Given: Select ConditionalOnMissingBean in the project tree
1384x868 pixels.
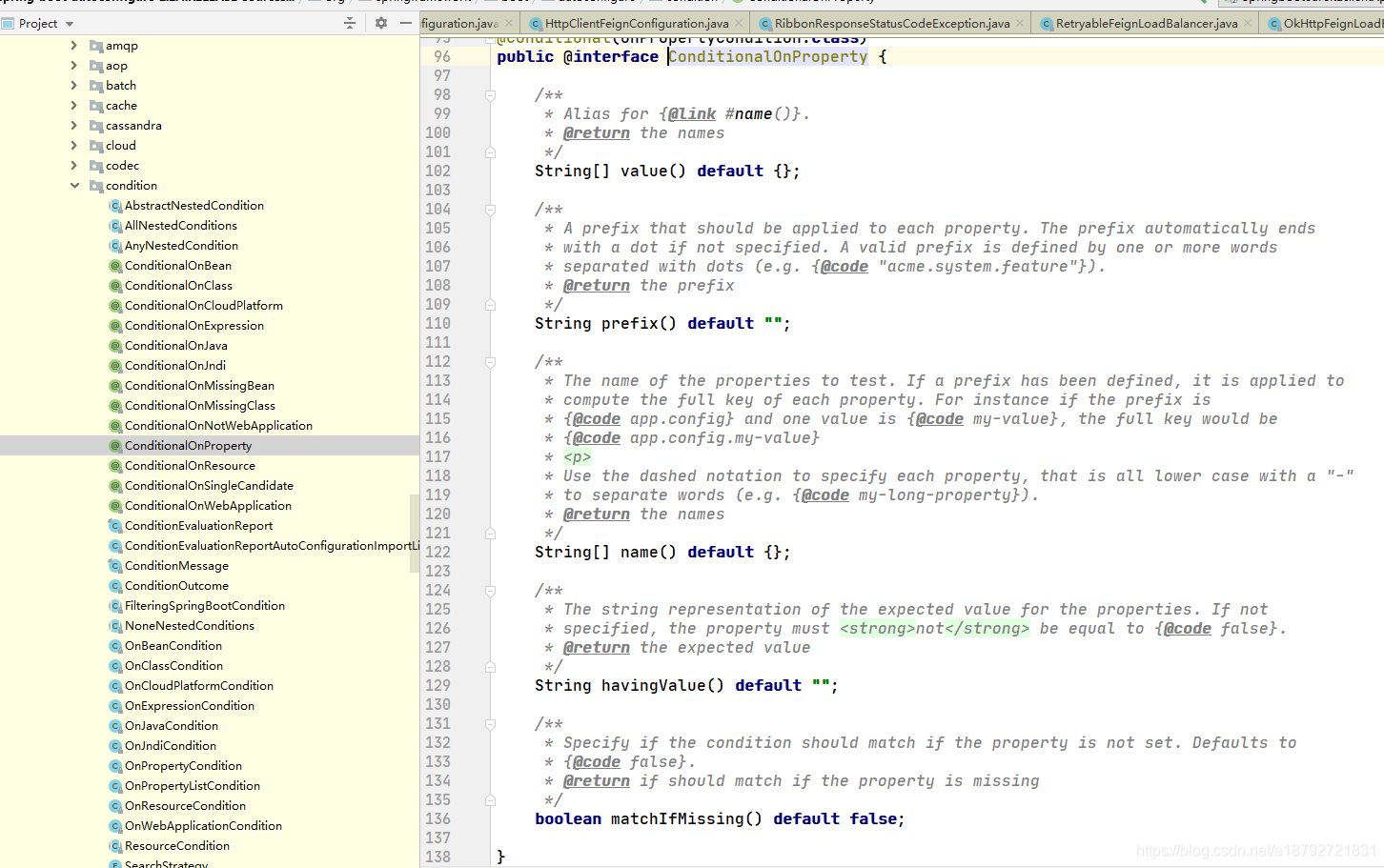Looking at the screenshot, I should 199,386.
